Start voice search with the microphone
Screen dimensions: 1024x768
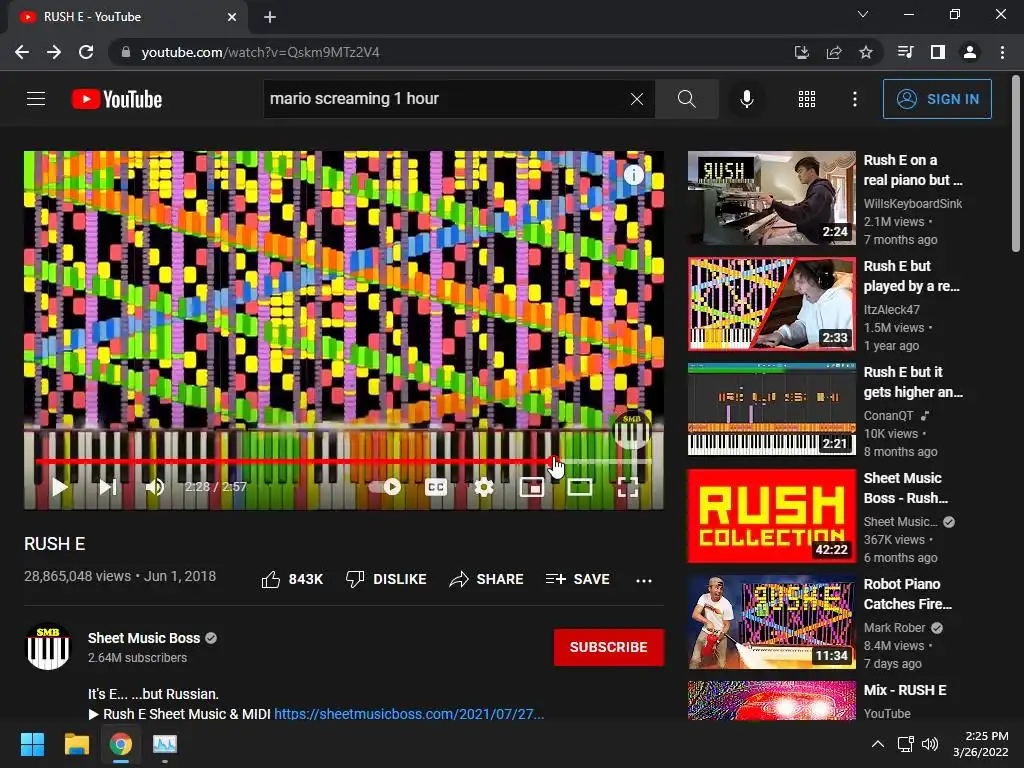click(746, 99)
